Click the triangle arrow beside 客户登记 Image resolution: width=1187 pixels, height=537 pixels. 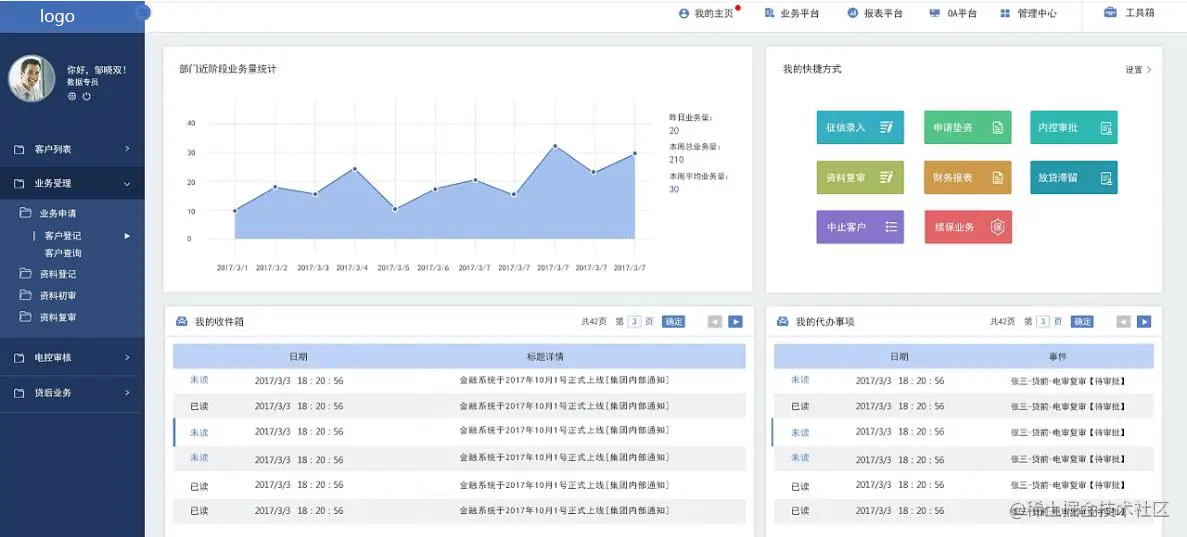tap(127, 236)
